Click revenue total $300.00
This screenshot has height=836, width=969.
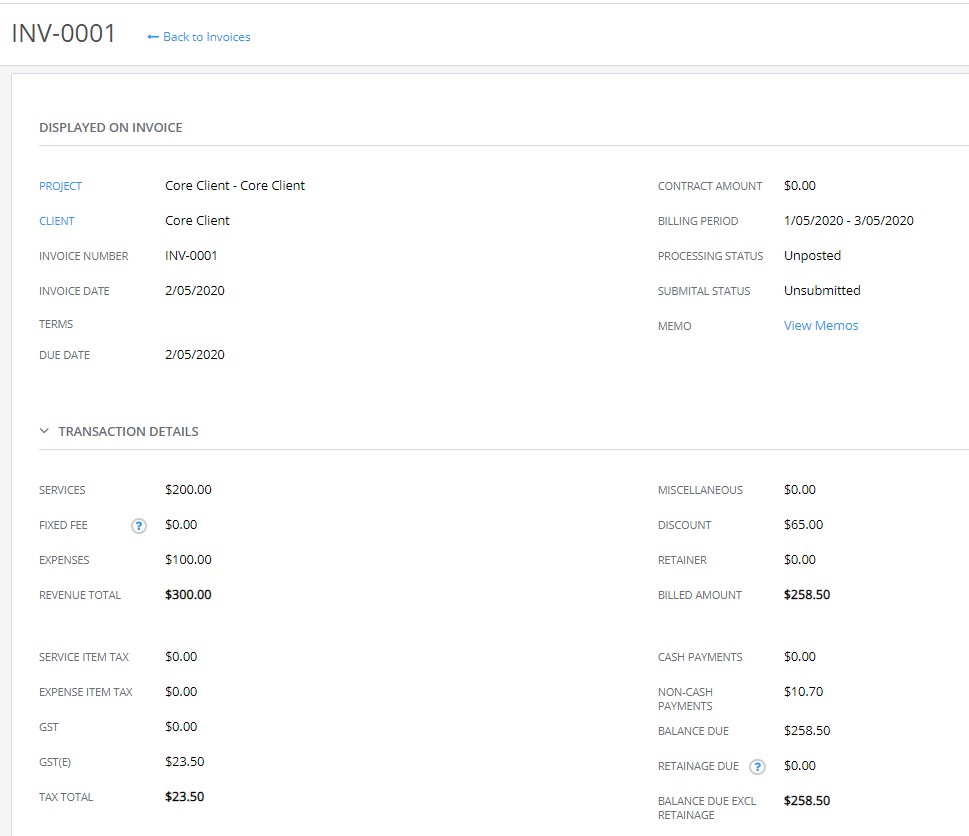(x=188, y=594)
